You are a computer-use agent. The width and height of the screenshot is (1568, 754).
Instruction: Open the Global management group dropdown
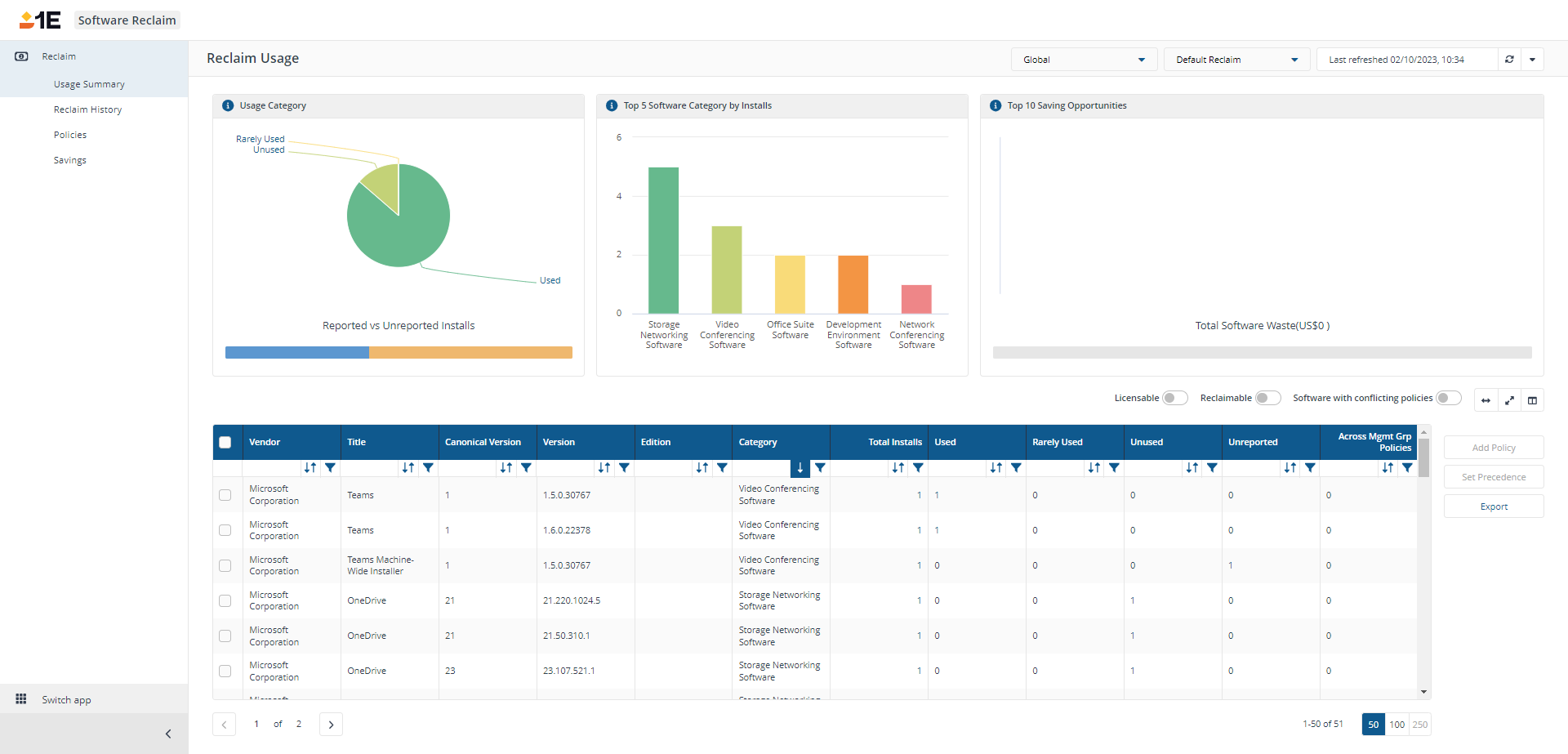click(1084, 60)
